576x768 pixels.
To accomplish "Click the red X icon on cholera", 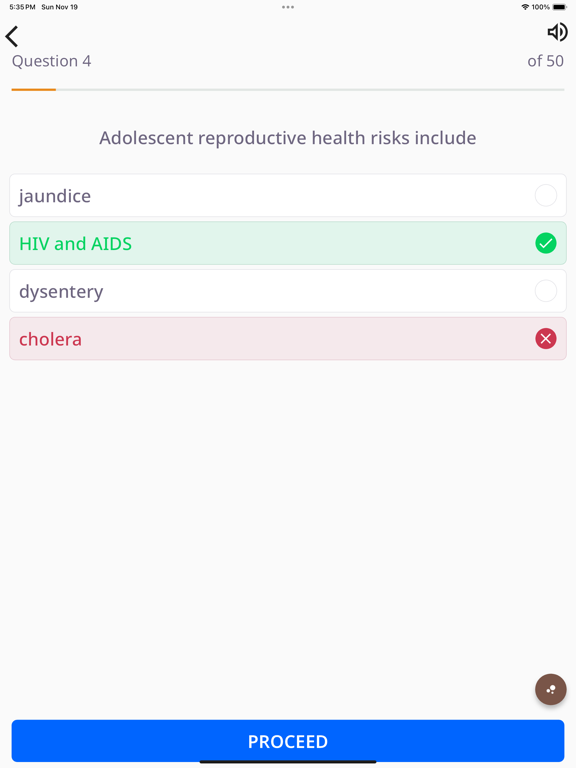I will 546,339.
